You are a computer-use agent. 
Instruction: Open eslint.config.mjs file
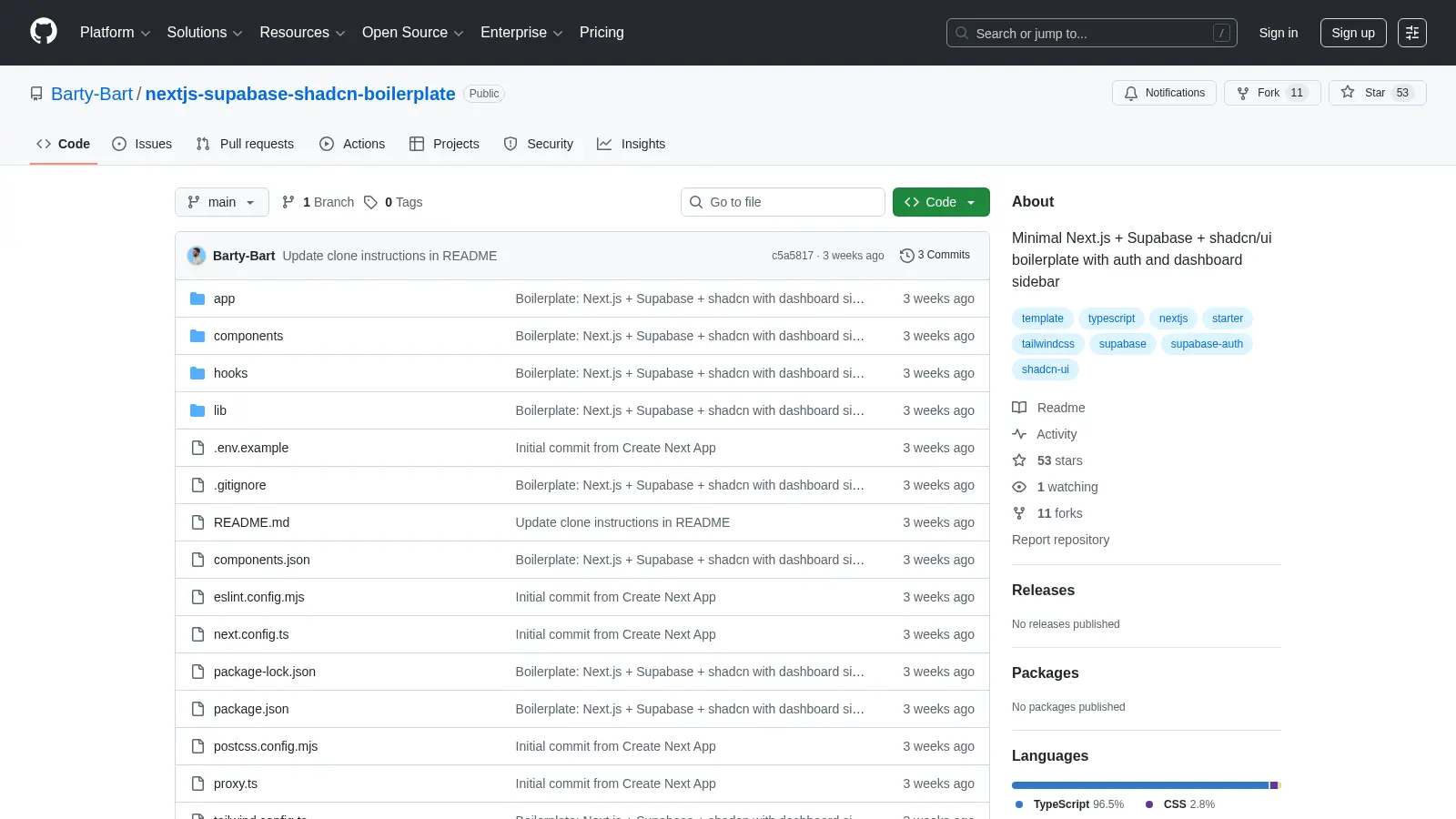pyautogui.click(x=259, y=597)
